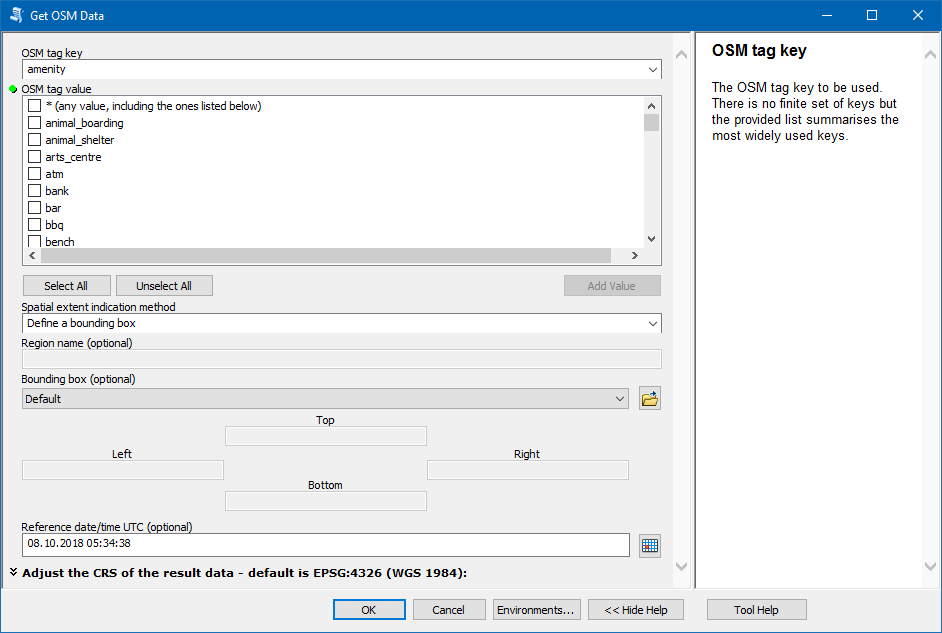The height and width of the screenshot is (633, 942).
Task: Open the bounding box folder browse icon
Action: (650, 399)
